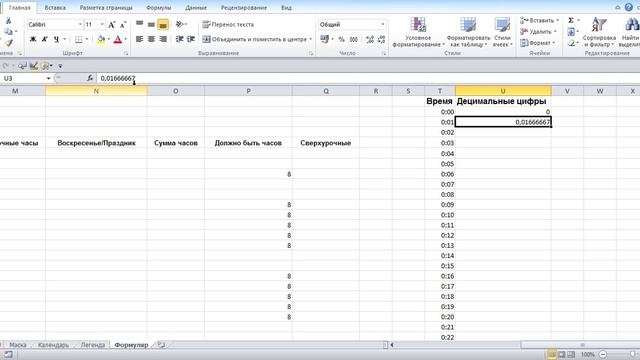This screenshot has height=360, width=640.
Task: Align text to middle of cell
Action: pos(151,24)
